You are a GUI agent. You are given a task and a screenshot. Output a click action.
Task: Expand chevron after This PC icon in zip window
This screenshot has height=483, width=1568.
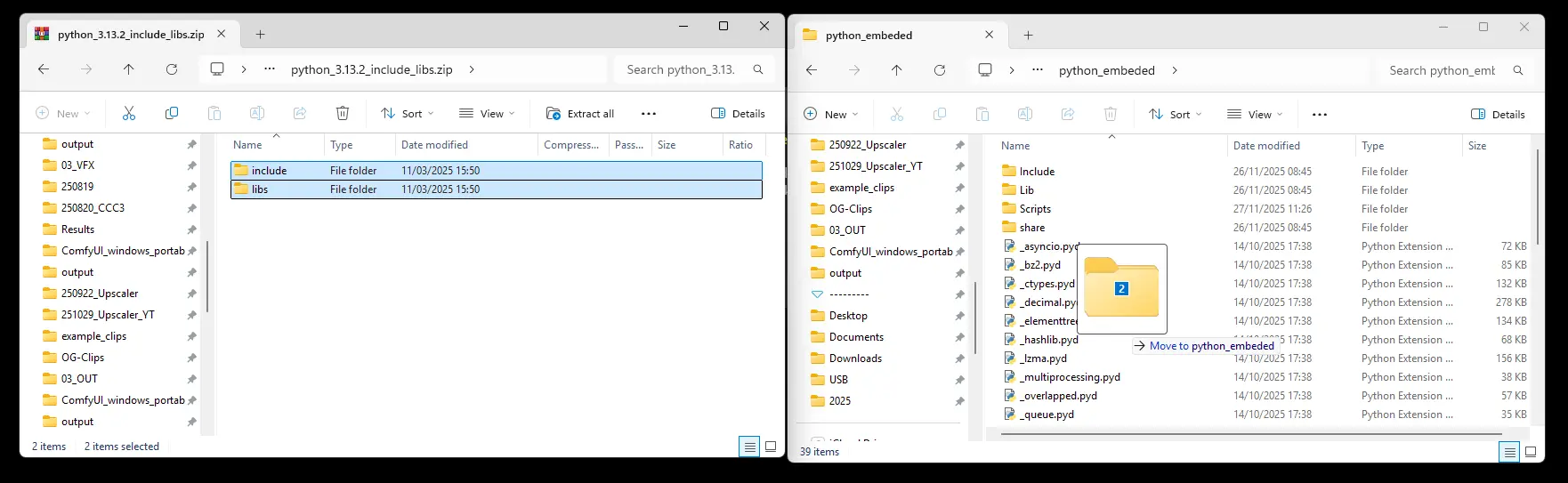244,69
